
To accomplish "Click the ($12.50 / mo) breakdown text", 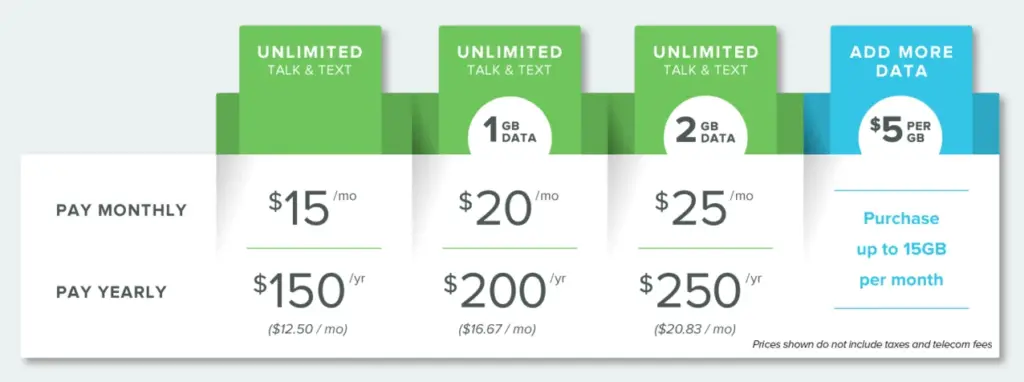I will pyautogui.click(x=308, y=329).
